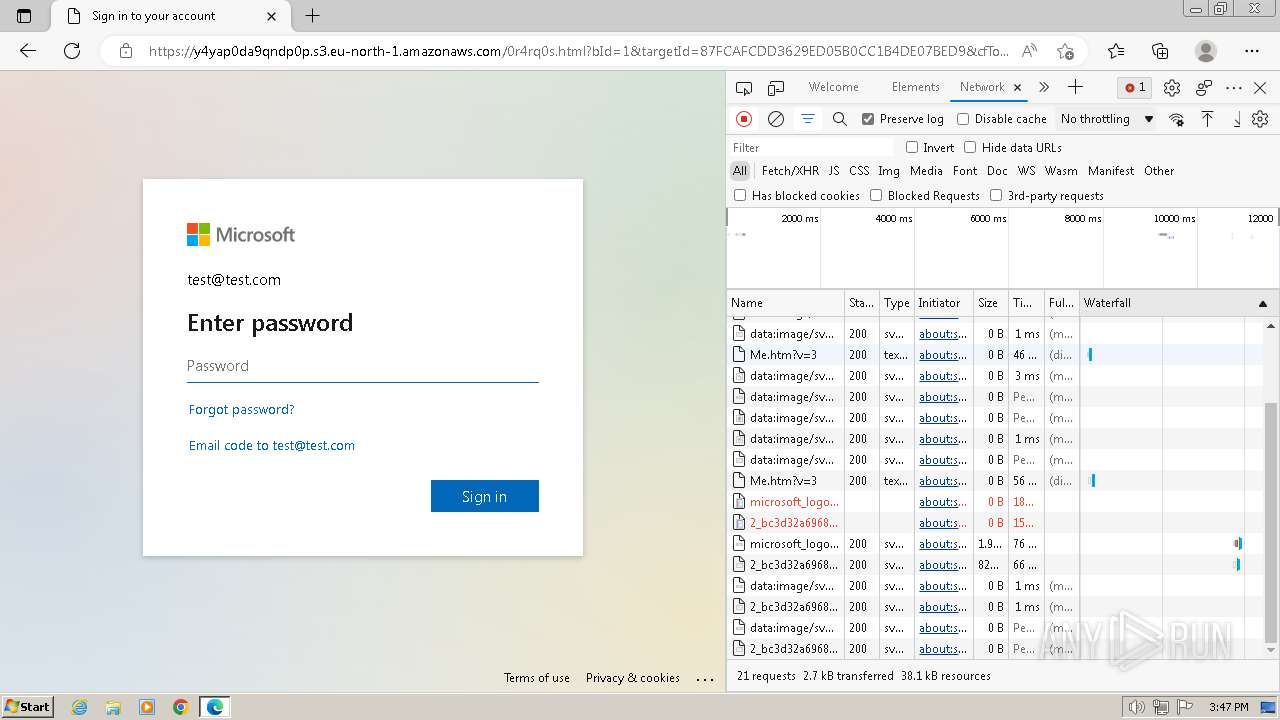The height and width of the screenshot is (720, 1280).
Task: Sort by the Waterfall column arrow
Action: point(1262,303)
